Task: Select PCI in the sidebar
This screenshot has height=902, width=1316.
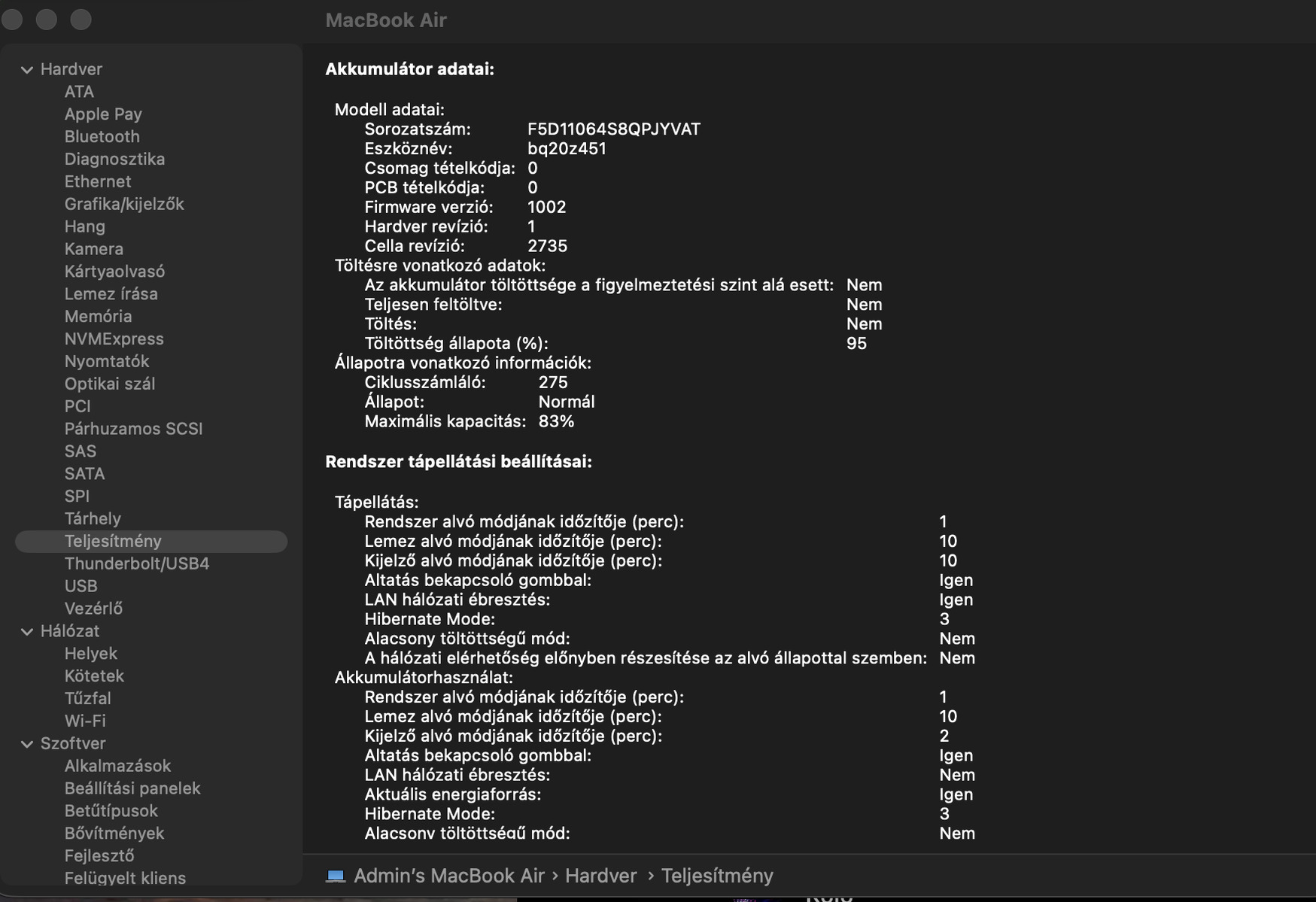Action: (78, 407)
